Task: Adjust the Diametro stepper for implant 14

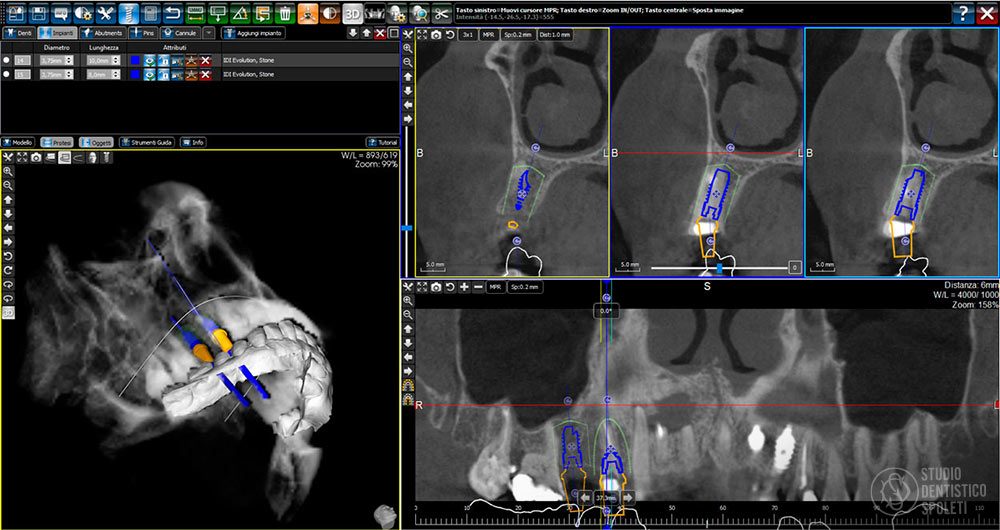Action: click(68, 61)
